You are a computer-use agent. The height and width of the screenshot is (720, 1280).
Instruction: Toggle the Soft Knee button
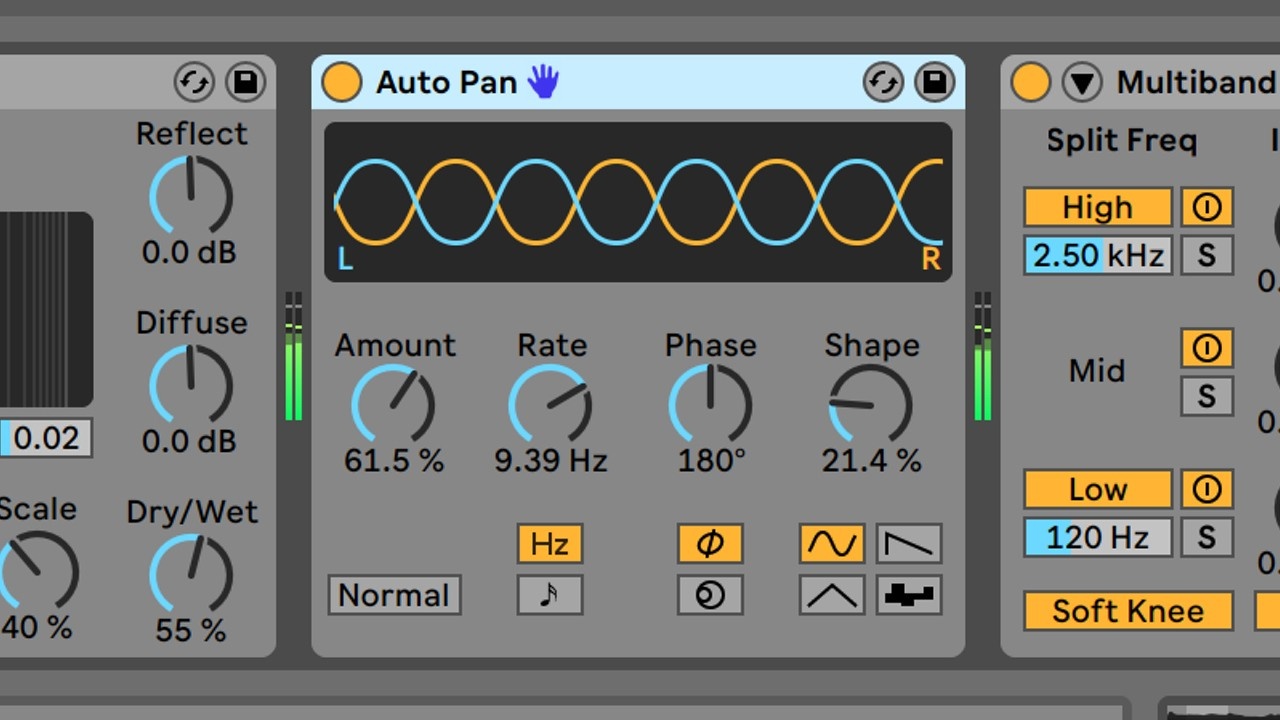[1128, 611]
